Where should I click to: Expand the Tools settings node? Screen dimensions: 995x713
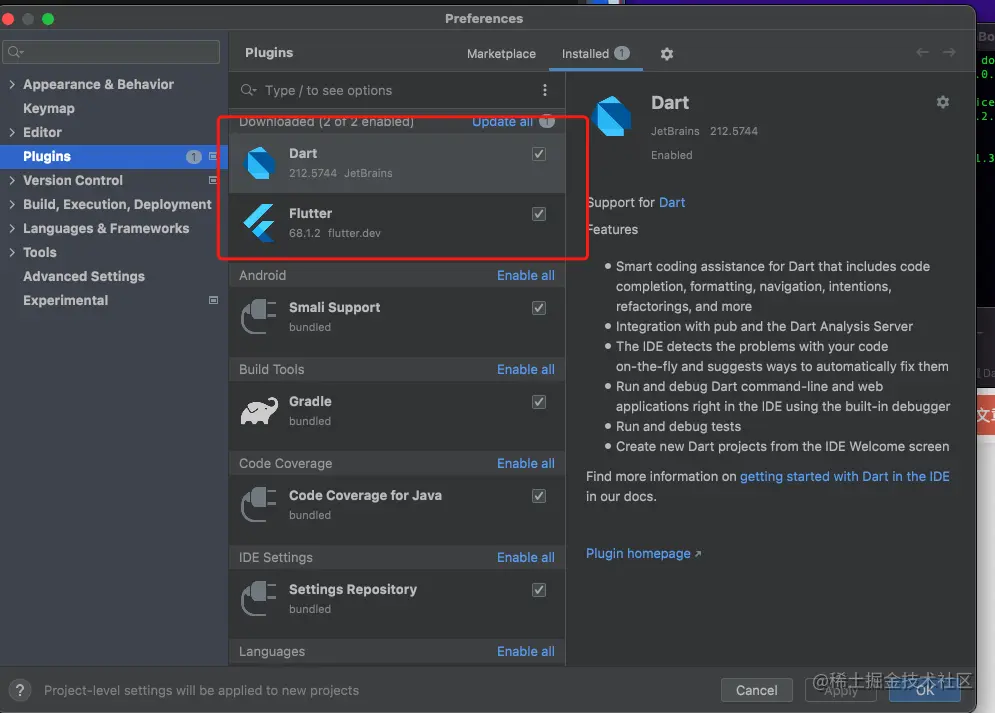point(12,252)
